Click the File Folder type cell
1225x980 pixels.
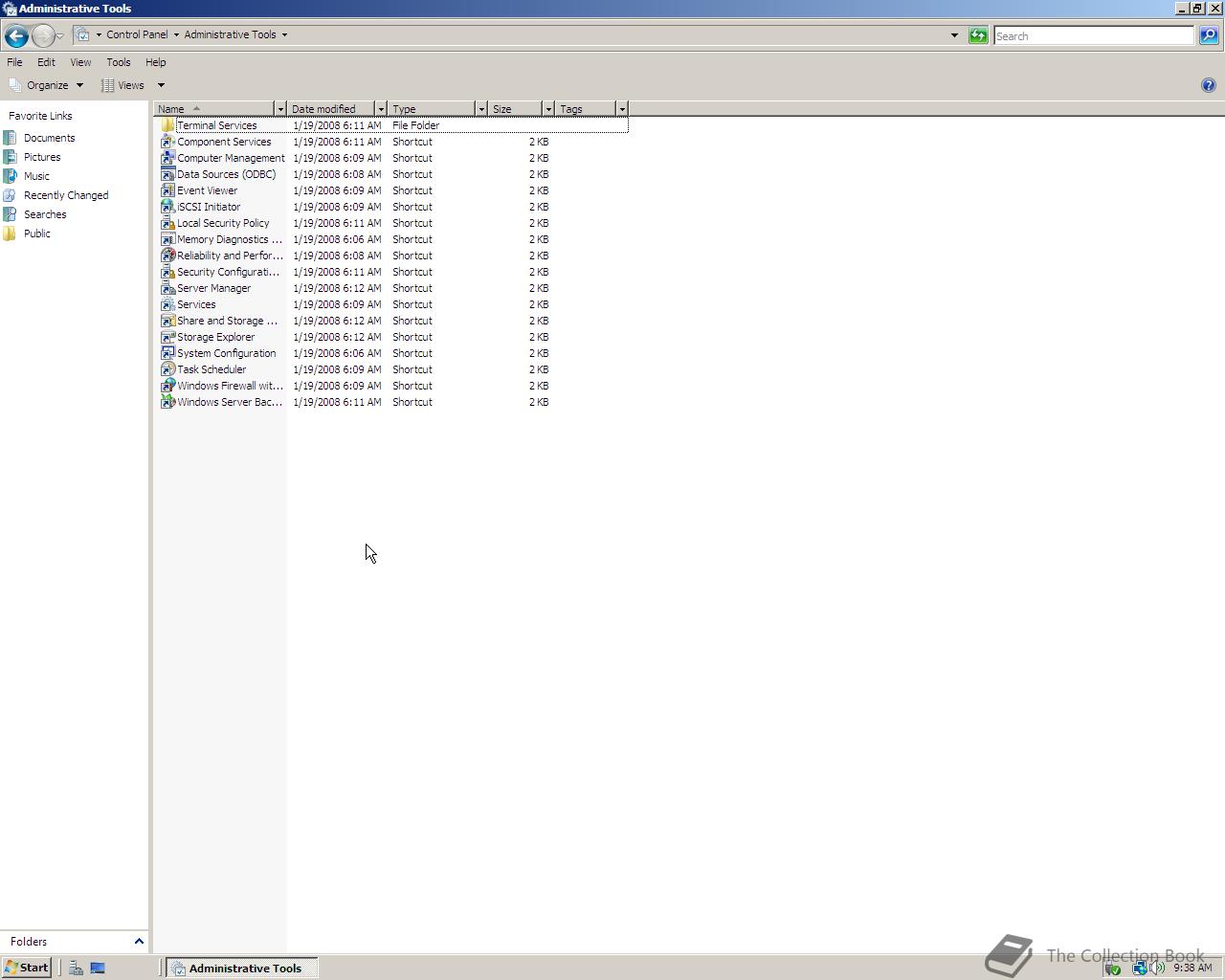[415, 125]
